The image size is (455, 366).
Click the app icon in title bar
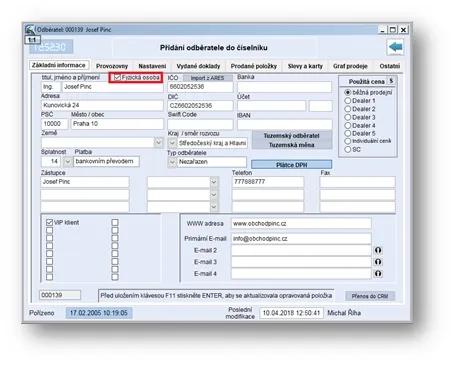[x=30, y=29]
